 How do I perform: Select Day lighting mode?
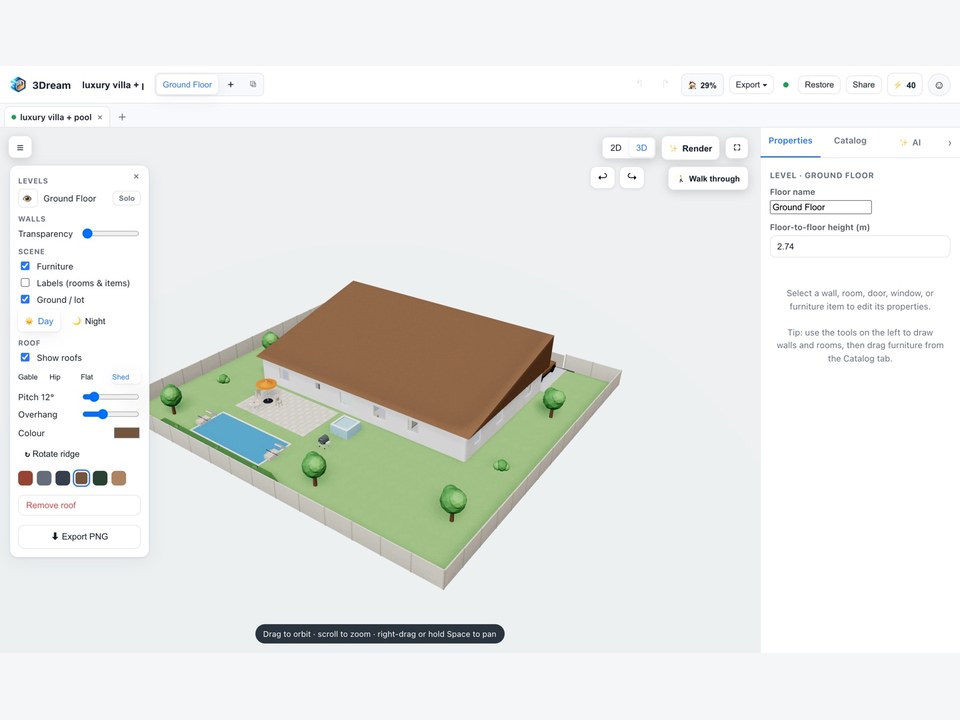coord(39,321)
